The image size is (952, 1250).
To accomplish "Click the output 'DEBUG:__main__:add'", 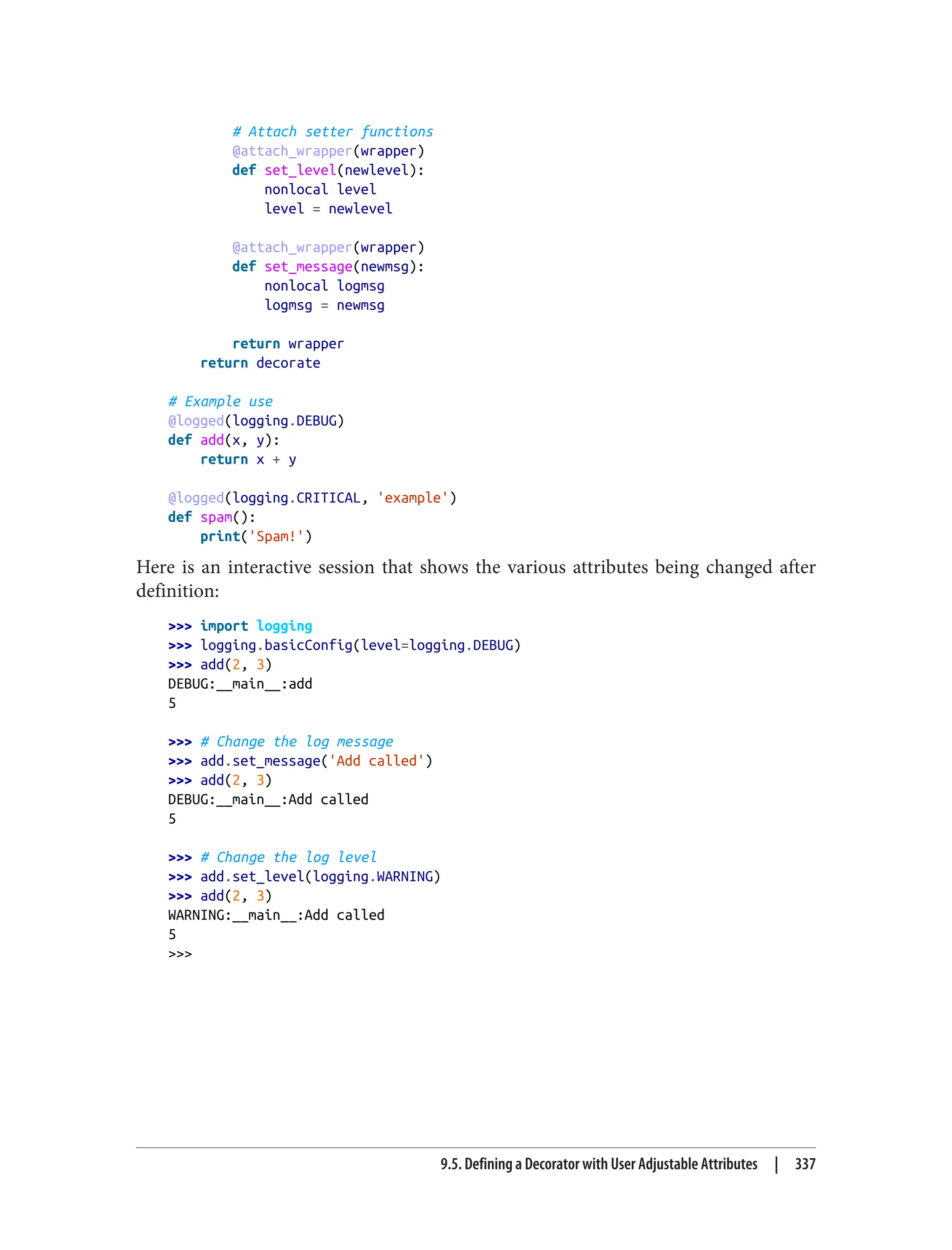I will pos(240,684).
